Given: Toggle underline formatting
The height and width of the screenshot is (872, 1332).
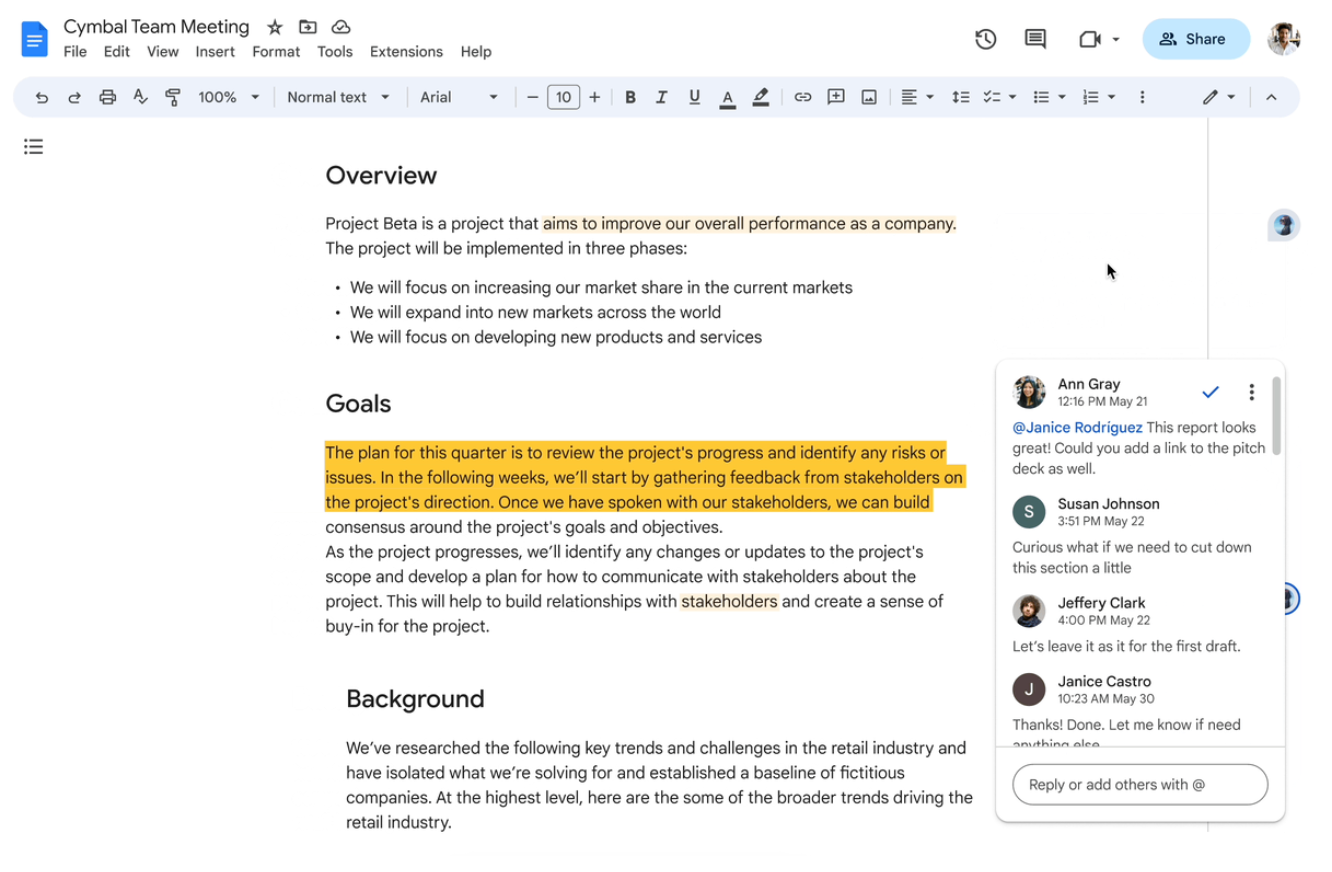Looking at the screenshot, I should pyautogui.click(x=694, y=97).
